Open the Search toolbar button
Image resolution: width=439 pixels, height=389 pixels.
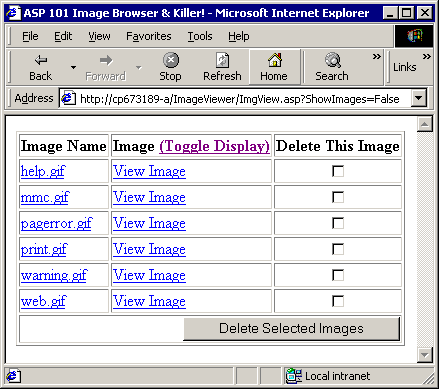[332, 67]
